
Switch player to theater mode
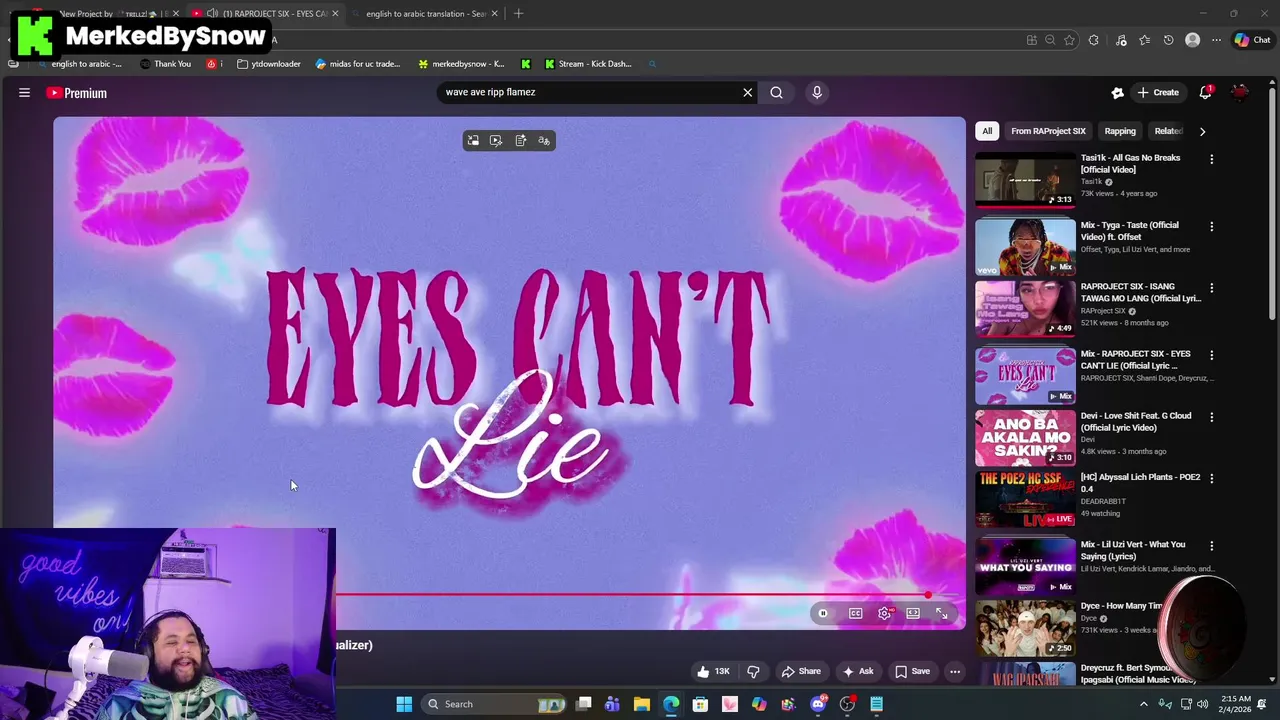pyautogui.click(x=913, y=614)
